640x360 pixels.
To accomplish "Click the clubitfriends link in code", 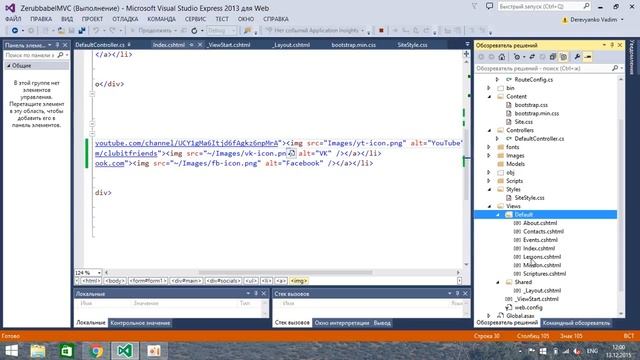I will click(126, 153).
